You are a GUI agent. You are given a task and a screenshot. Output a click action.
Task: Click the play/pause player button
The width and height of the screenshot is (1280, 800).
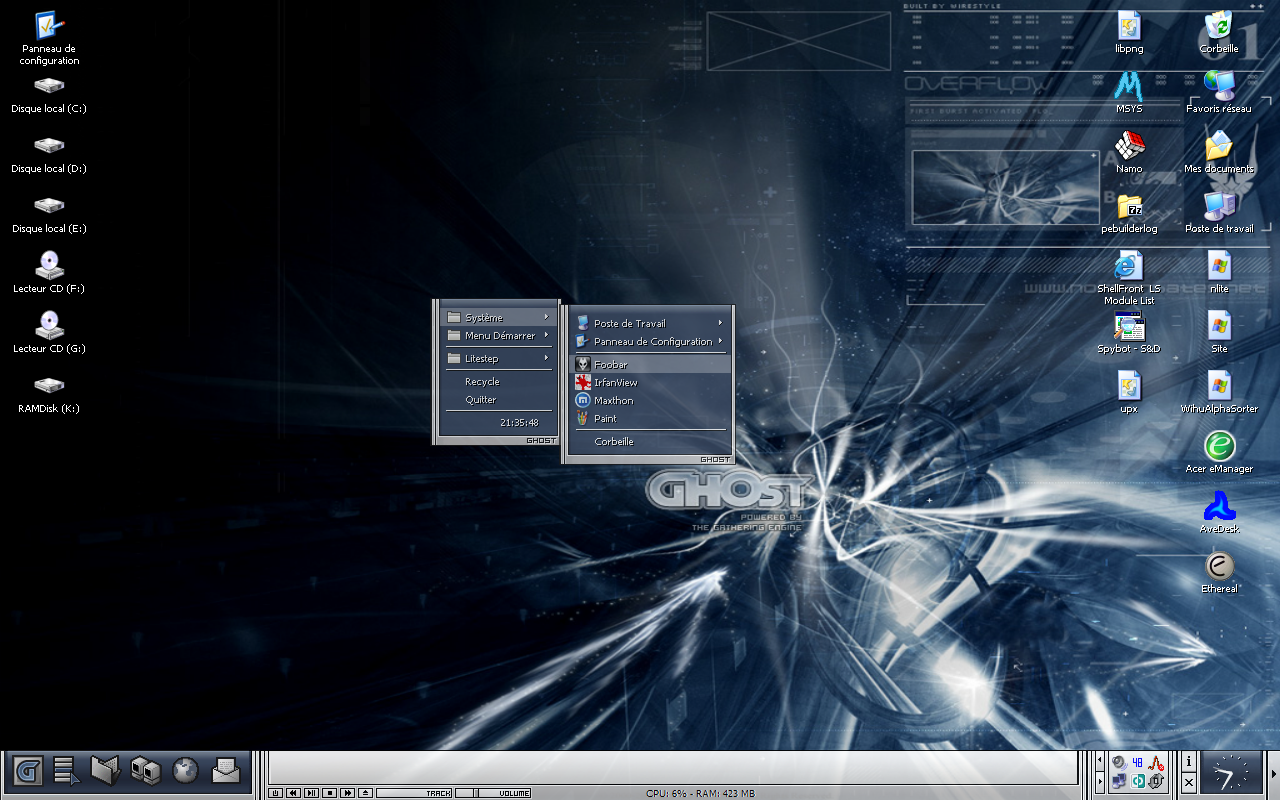click(311, 793)
